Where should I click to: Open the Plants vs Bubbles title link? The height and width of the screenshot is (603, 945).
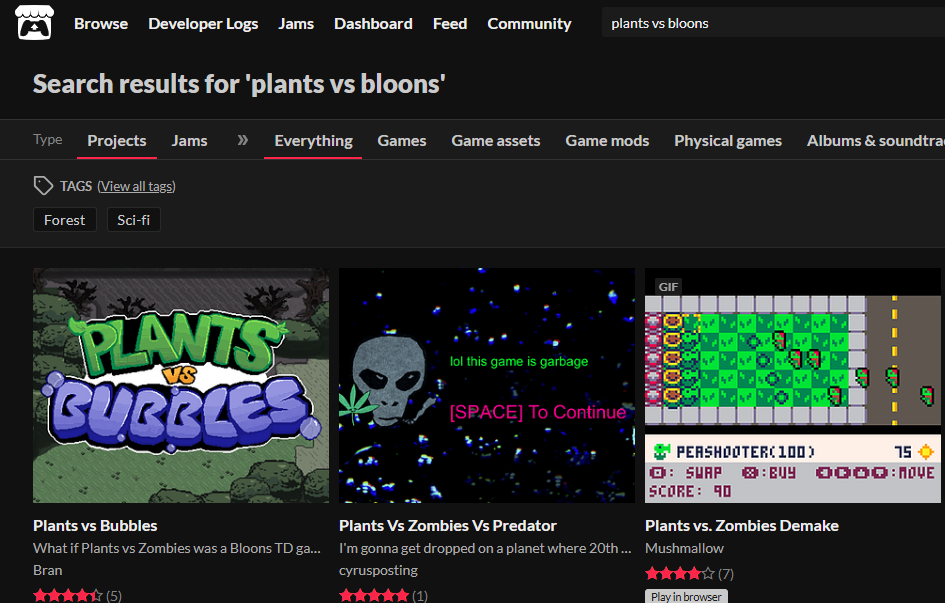[x=95, y=525]
